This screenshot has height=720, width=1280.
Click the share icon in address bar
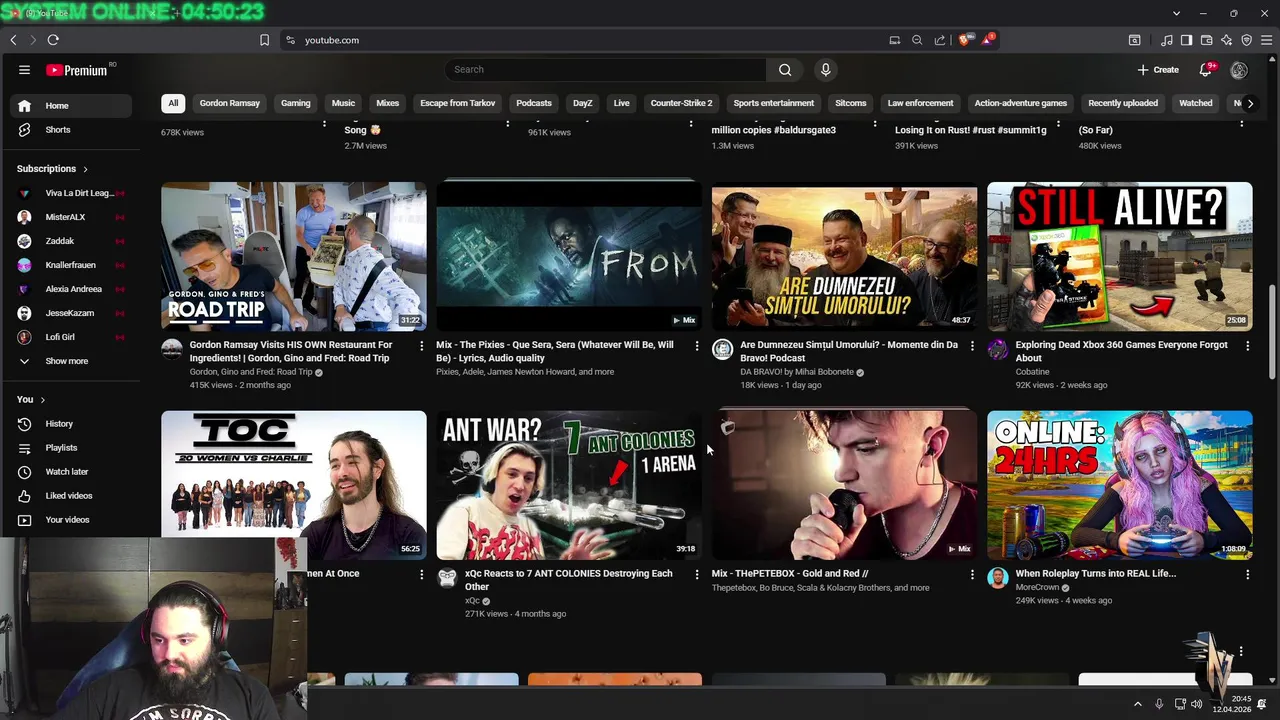click(940, 40)
